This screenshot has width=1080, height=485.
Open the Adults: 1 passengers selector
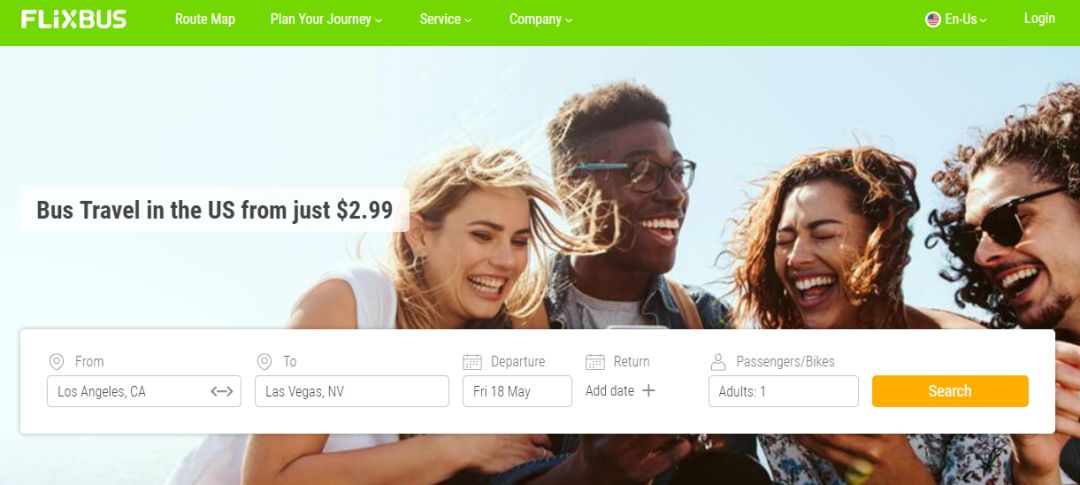point(783,391)
